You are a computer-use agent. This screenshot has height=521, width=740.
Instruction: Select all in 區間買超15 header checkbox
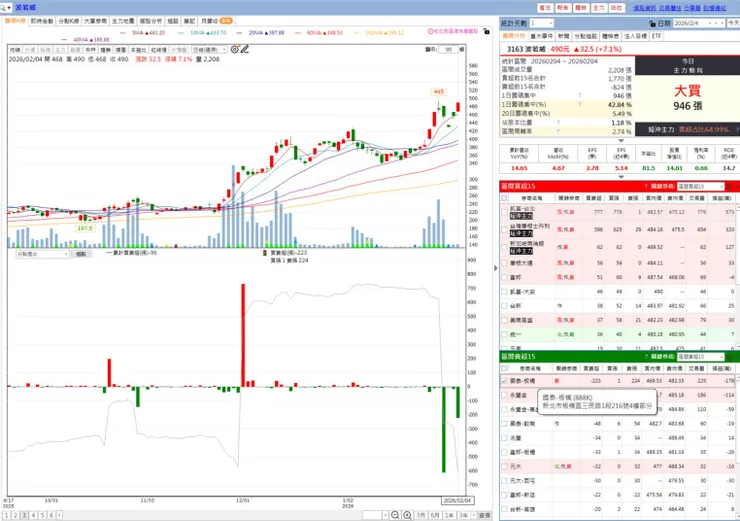[504, 198]
